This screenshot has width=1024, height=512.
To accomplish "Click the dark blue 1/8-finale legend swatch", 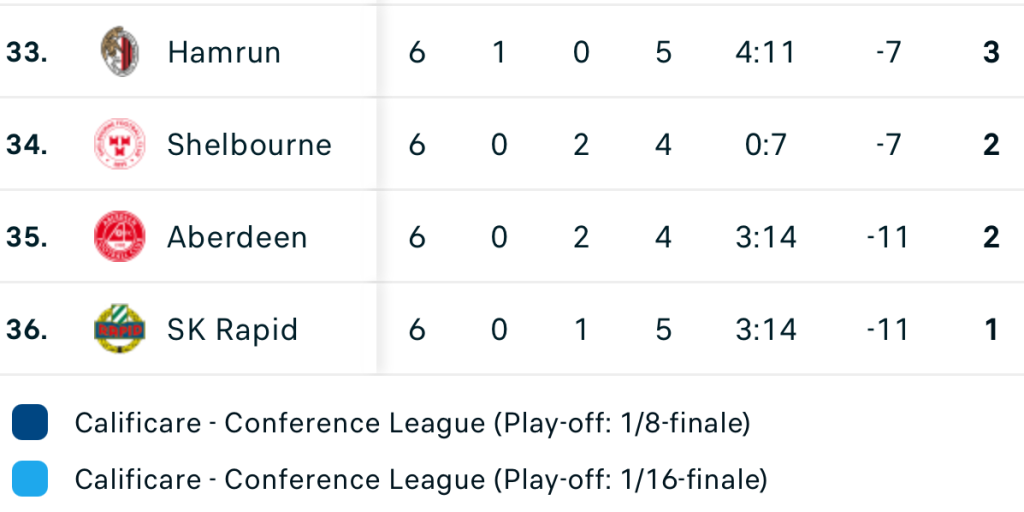I will 30,424.
